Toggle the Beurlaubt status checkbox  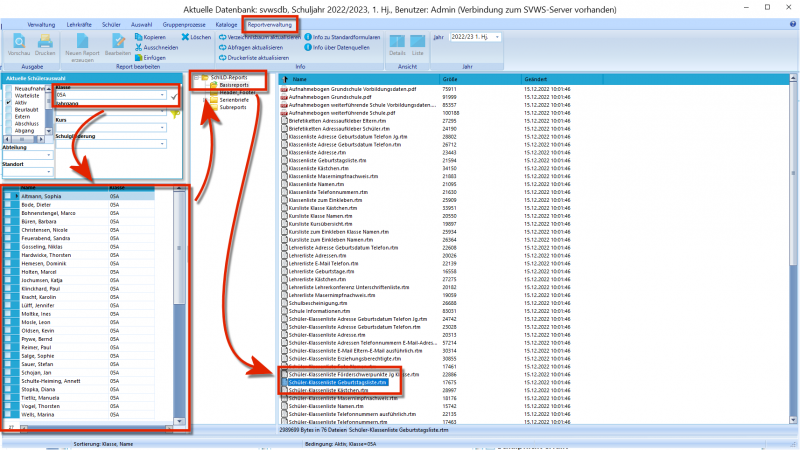pos(8,110)
